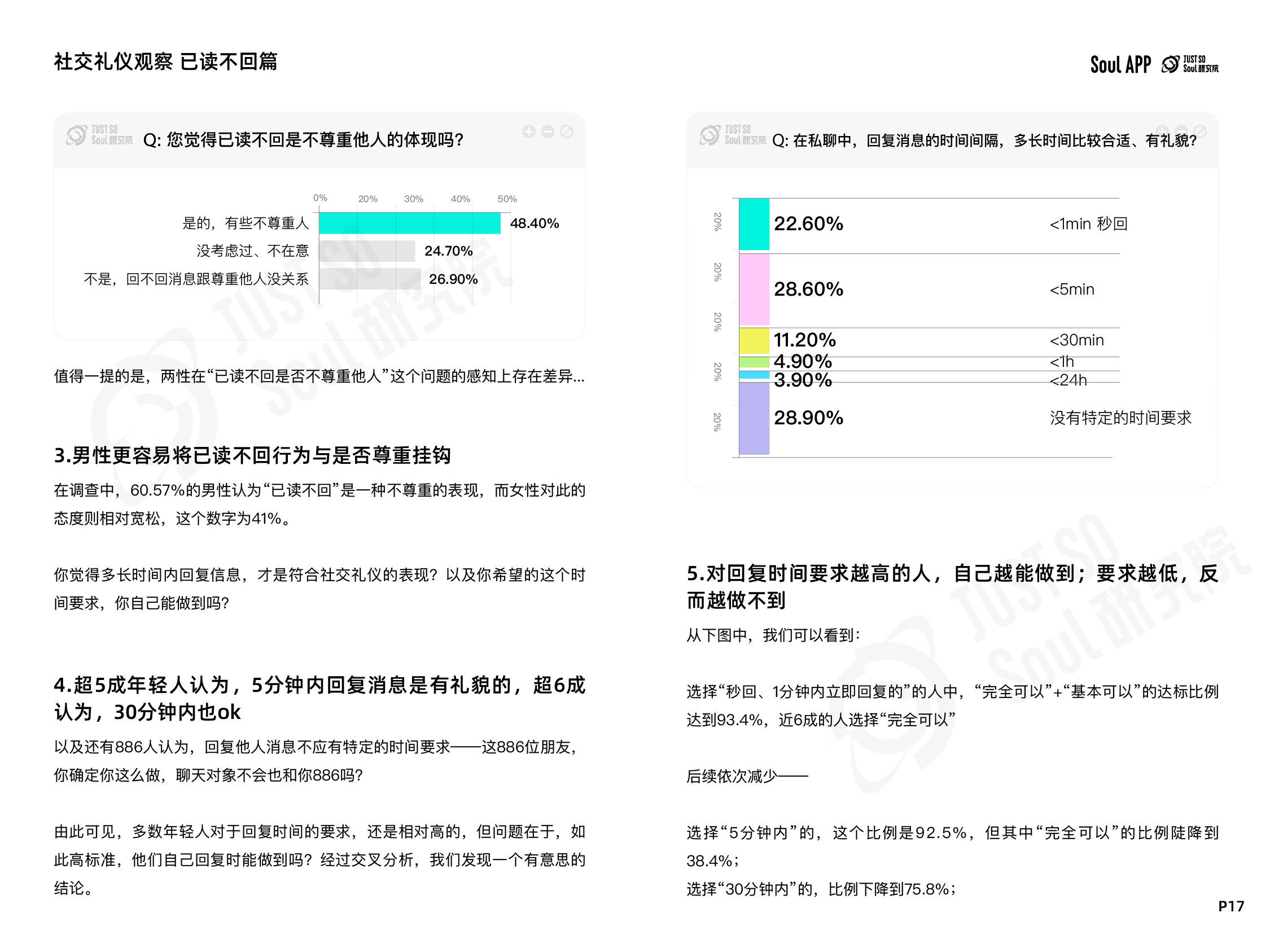Click the minus icon in the left survey card
Screen dimensions: 1270x952
click(548, 132)
